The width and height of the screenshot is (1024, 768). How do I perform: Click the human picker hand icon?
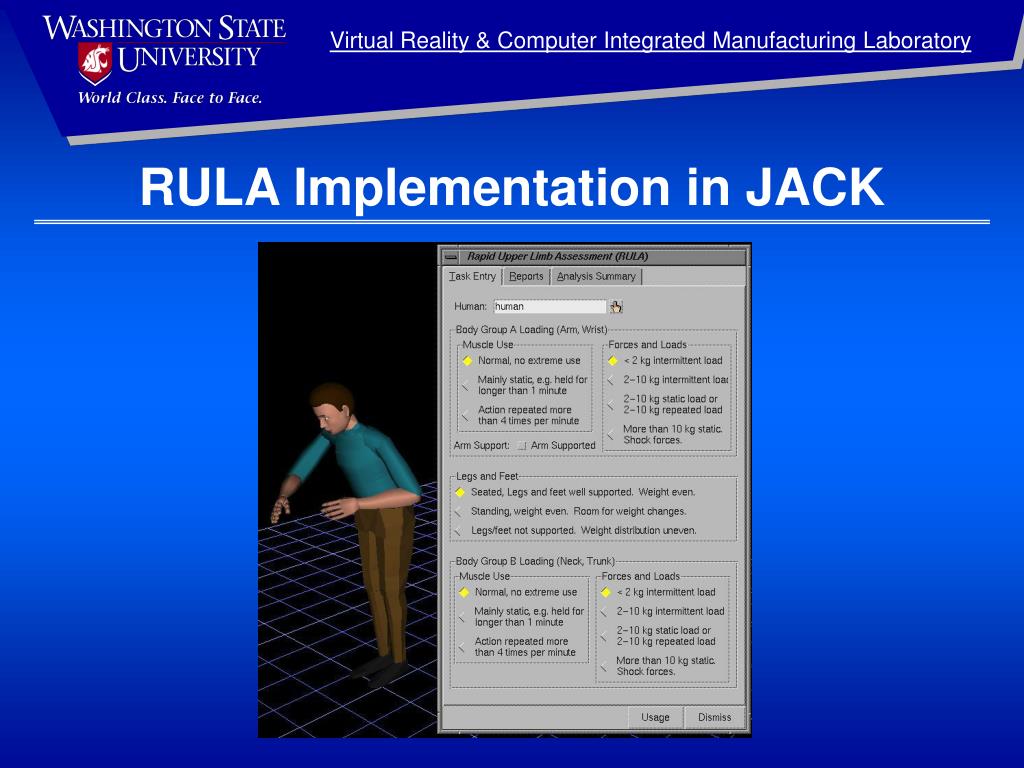coord(616,306)
